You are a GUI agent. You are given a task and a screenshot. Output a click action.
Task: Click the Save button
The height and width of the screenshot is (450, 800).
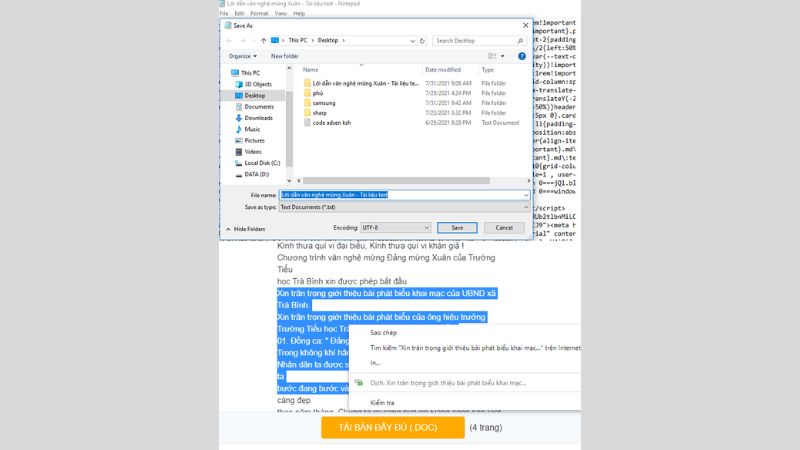456,228
